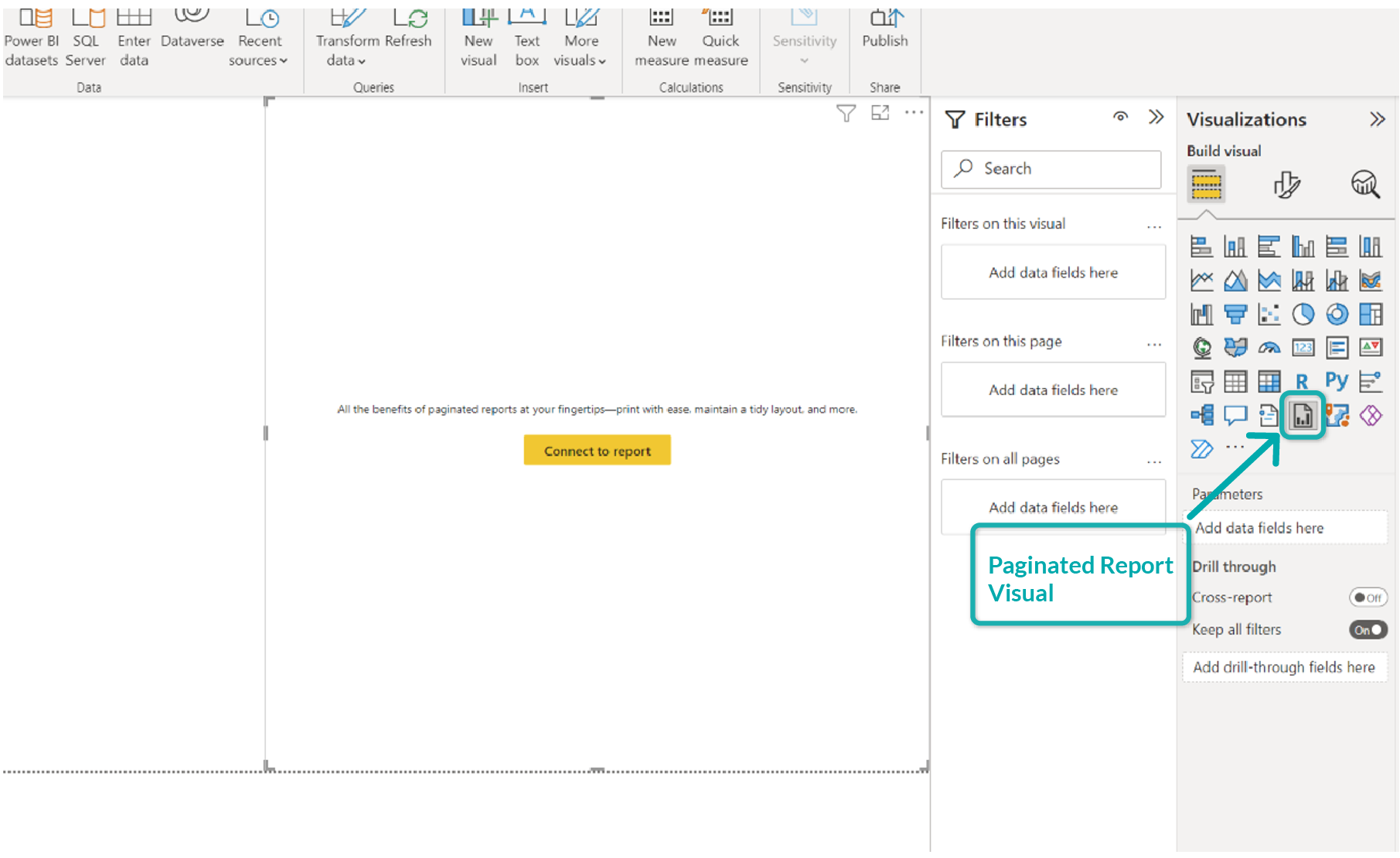The image size is (1400, 858).
Task: Switch to the Analytics tab
Action: tap(1365, 185)
